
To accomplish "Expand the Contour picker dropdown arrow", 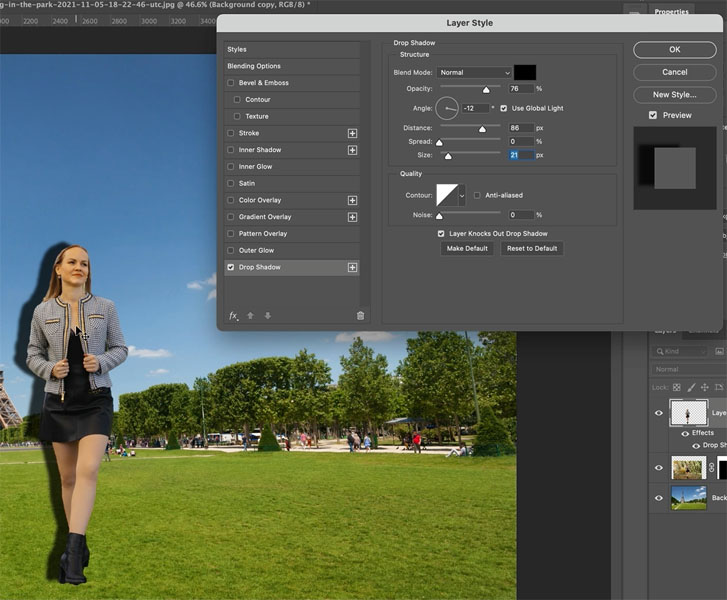I will tap(462, 195).
